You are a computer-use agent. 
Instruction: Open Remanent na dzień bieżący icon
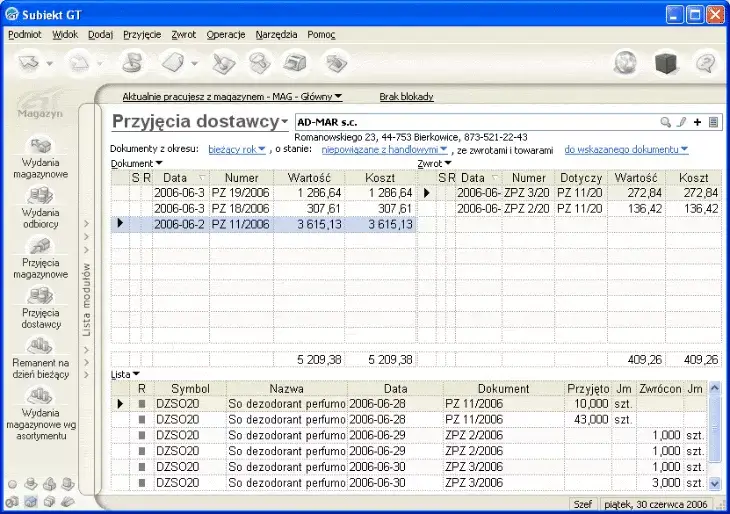tap(41, 346)
